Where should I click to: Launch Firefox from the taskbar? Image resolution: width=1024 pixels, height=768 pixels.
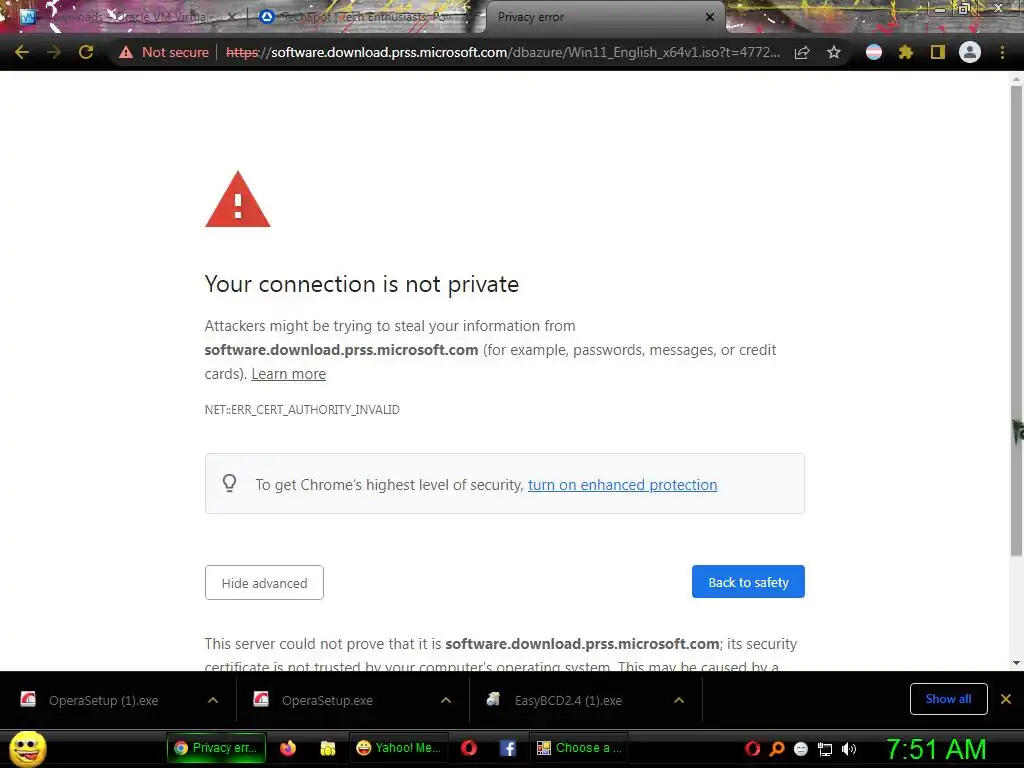click(x=288, y=748)
